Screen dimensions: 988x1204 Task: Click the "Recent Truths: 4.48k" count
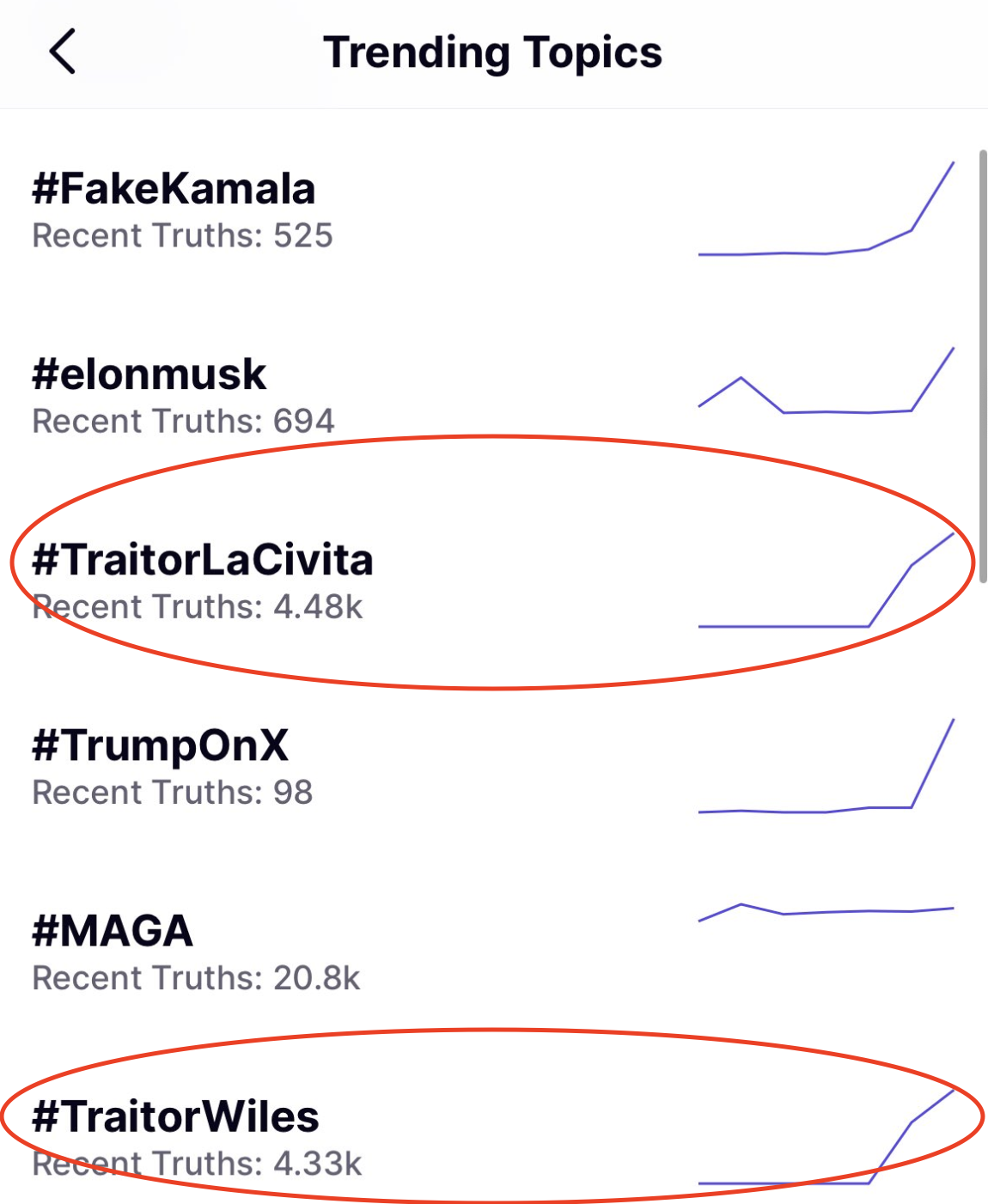[198, 607]
